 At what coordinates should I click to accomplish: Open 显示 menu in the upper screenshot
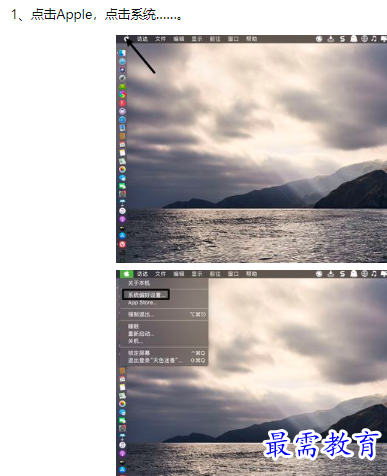coord(197,39)
